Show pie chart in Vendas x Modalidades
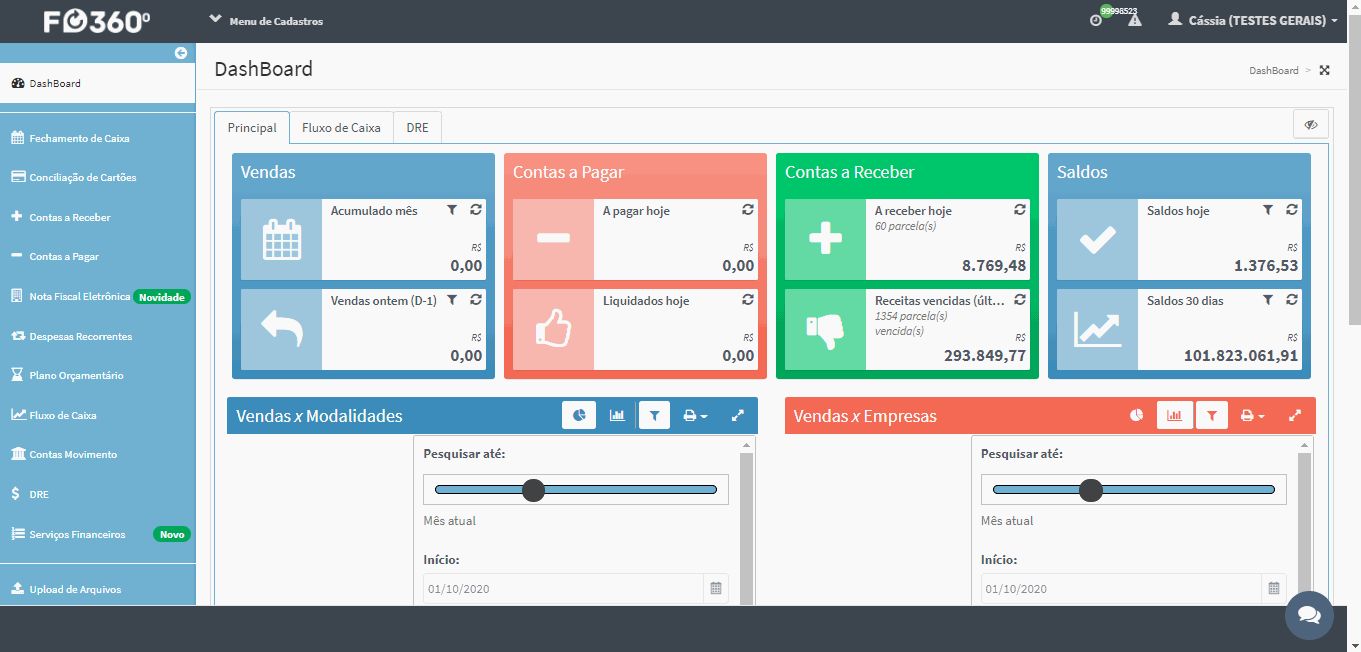This screenshot has height=652, width=1361. point(579,415)
